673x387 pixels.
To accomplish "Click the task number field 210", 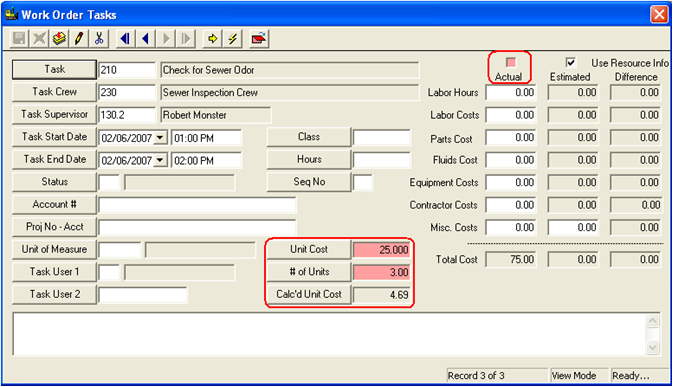I will pos(127,70).
